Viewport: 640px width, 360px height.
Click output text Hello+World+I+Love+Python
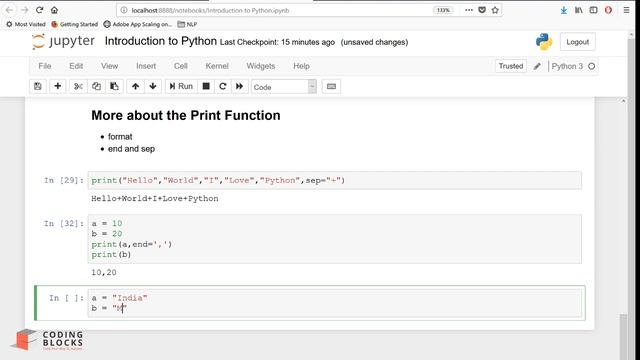point(155,199)
